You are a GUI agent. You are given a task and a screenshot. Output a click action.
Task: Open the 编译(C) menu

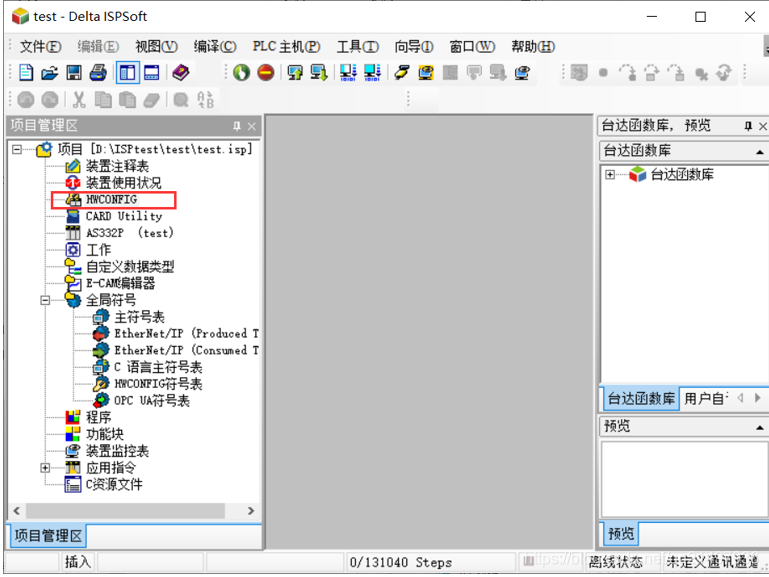tap(215, 47)
